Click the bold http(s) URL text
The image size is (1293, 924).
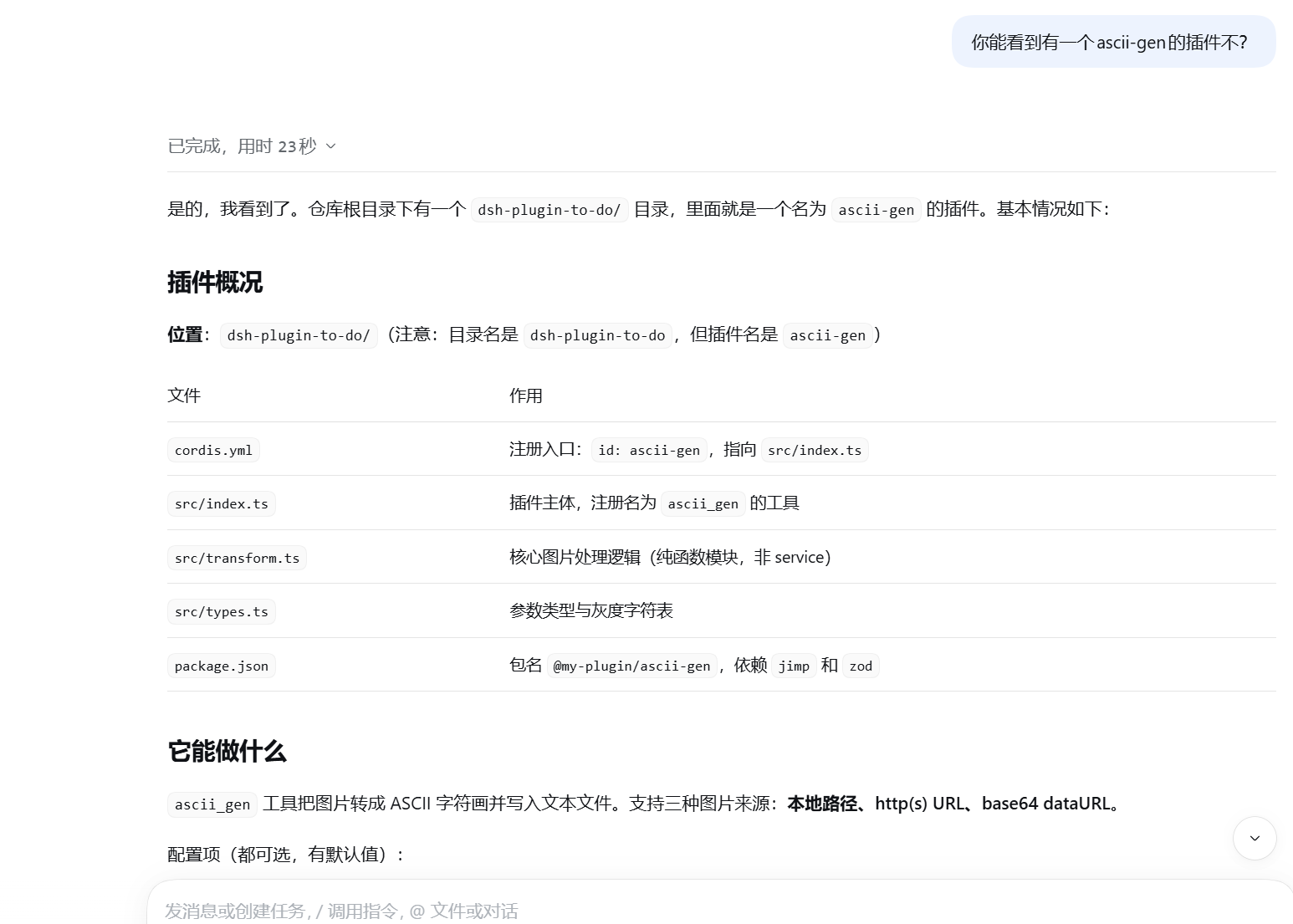click(920, 804)
